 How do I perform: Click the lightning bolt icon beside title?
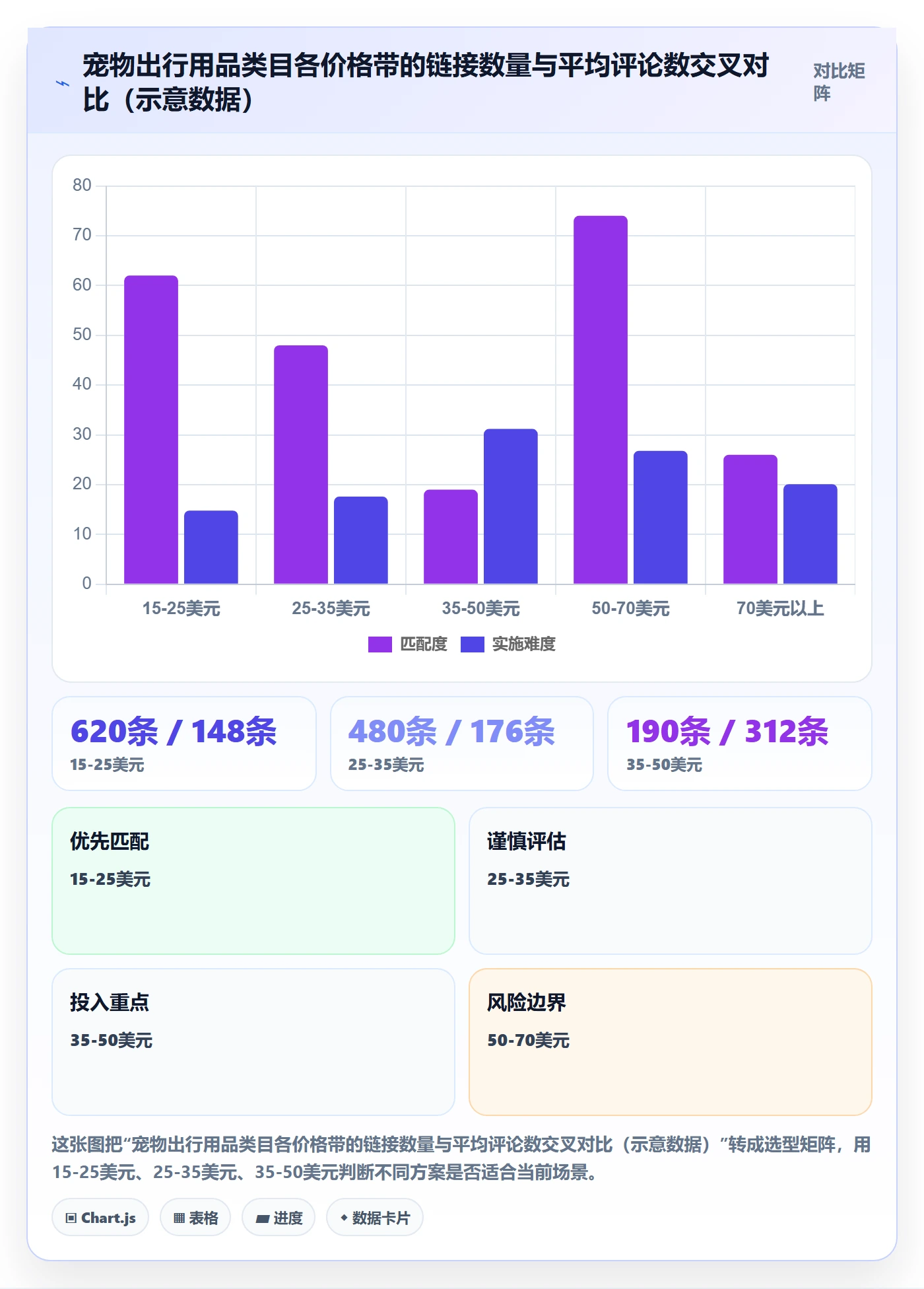click(x=63, y=84)
